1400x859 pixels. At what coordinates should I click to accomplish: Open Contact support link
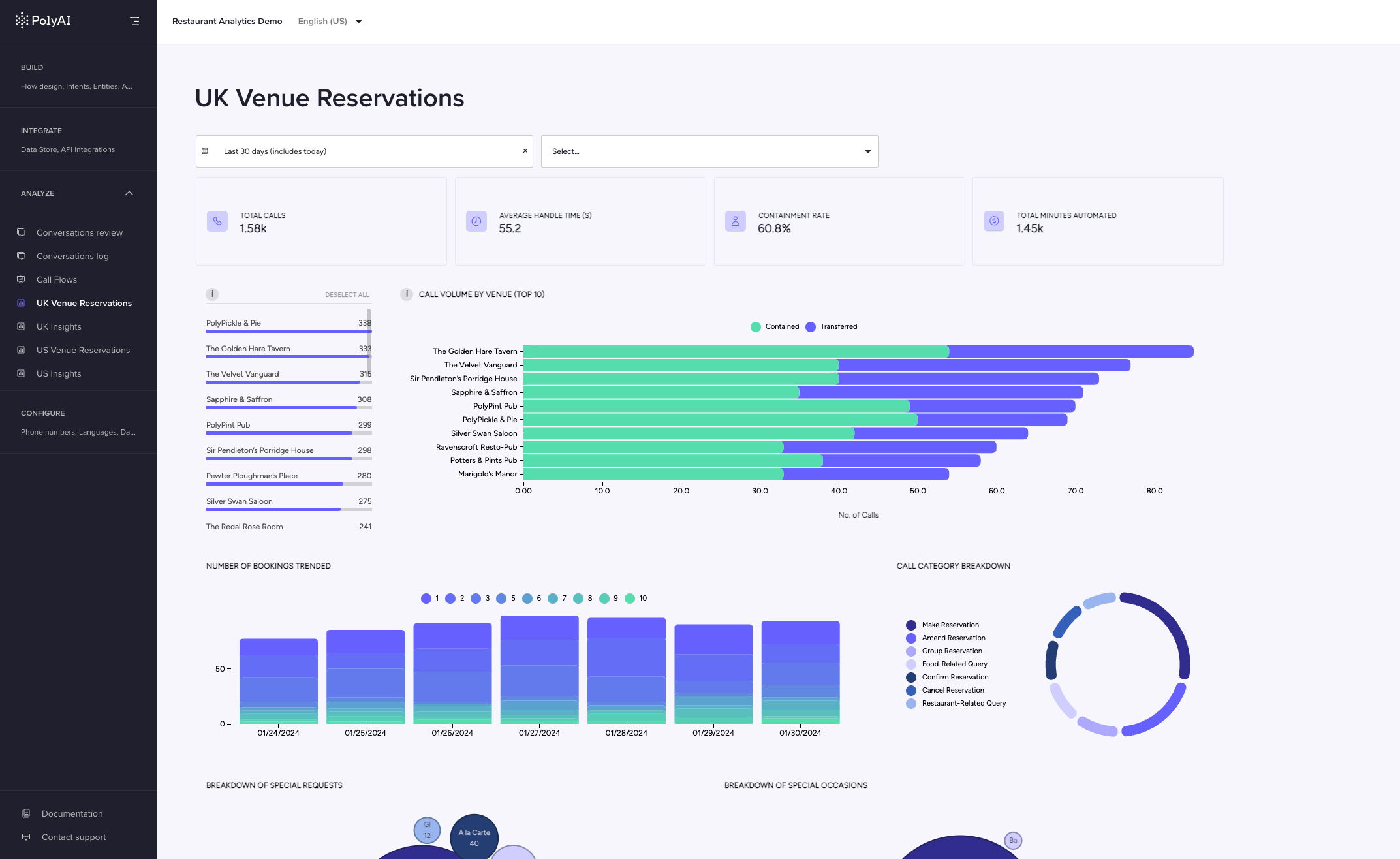(x=74, y=837)
